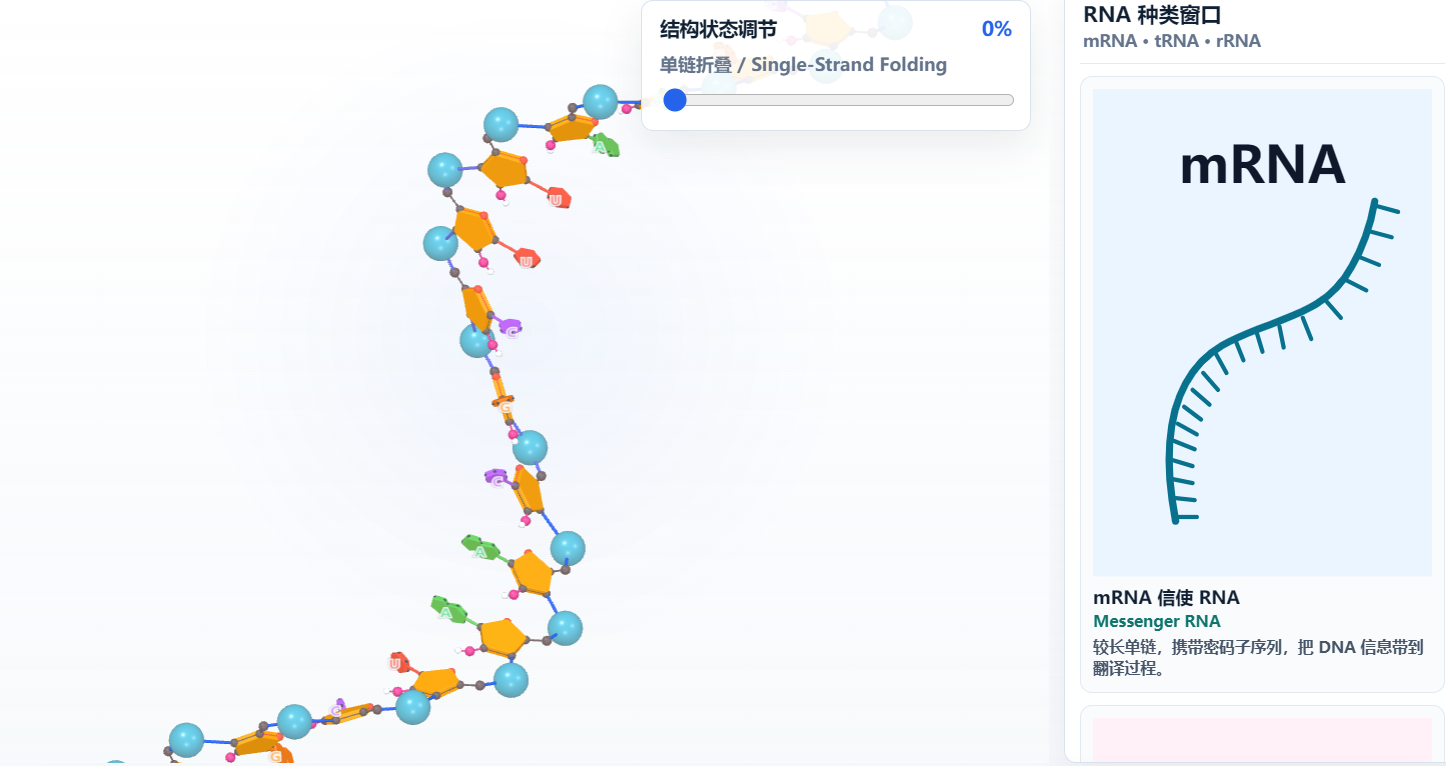Click the phosphate sphere nearest the slider panel

600,102
